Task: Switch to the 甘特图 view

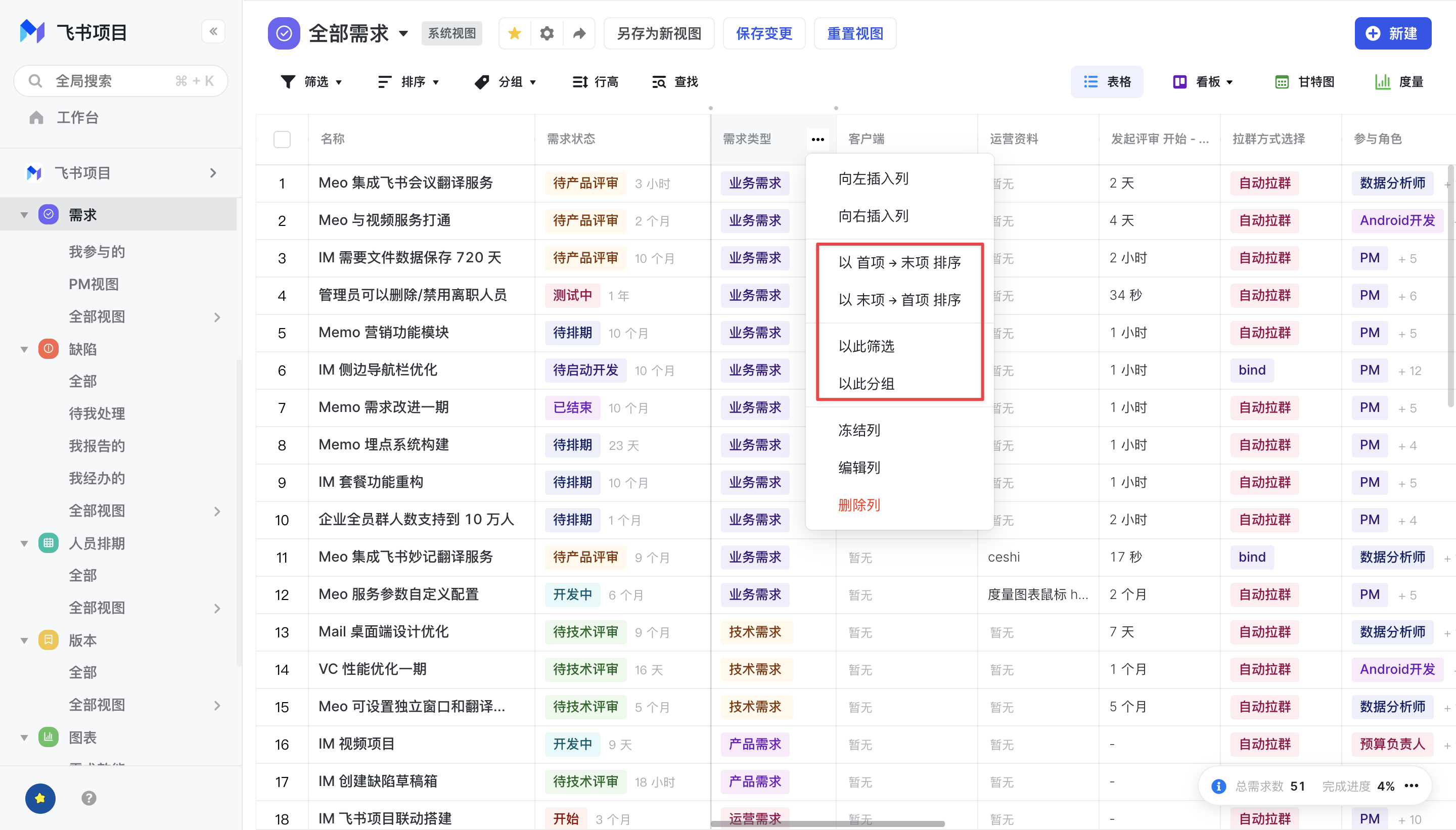Action: click(1304, 82)
